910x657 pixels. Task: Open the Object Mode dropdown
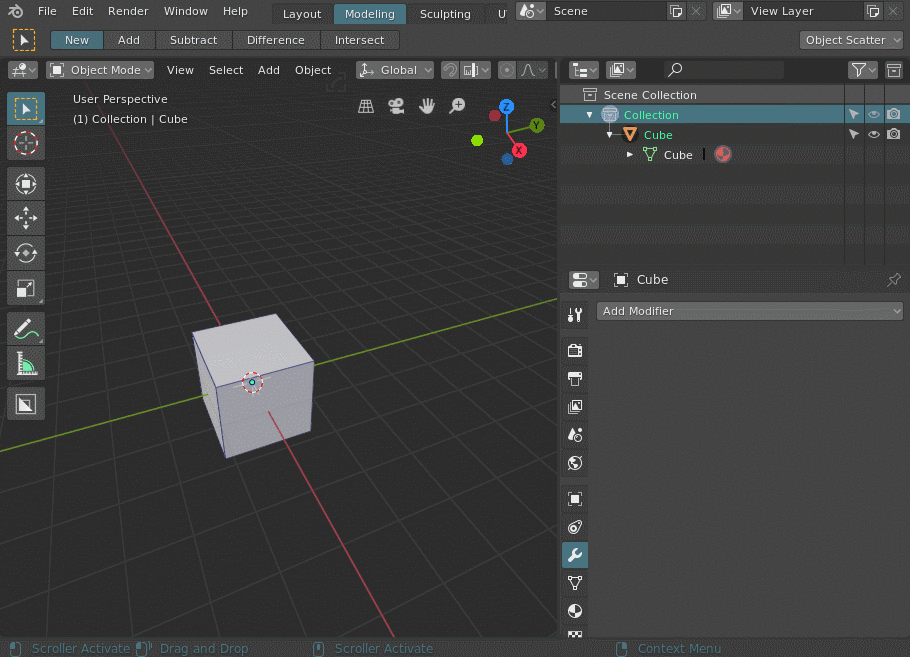coord(101,70)
